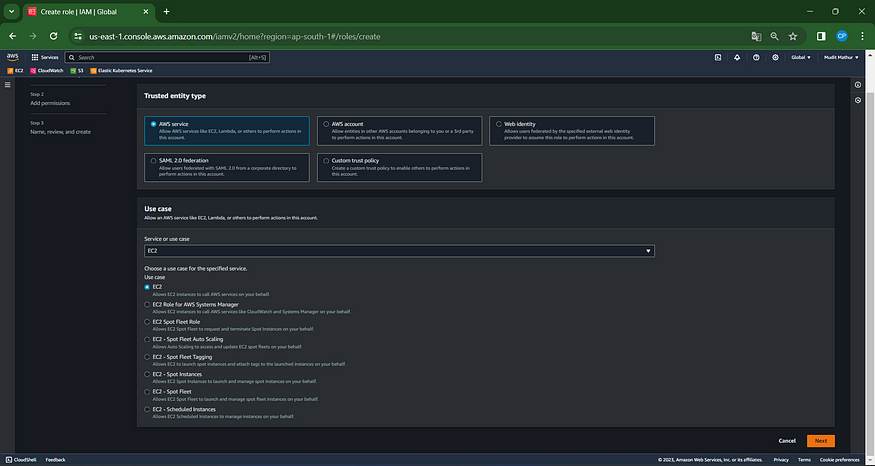Open a new browser tab
This screenshot has height=466, width=875.
pos(166,12)
